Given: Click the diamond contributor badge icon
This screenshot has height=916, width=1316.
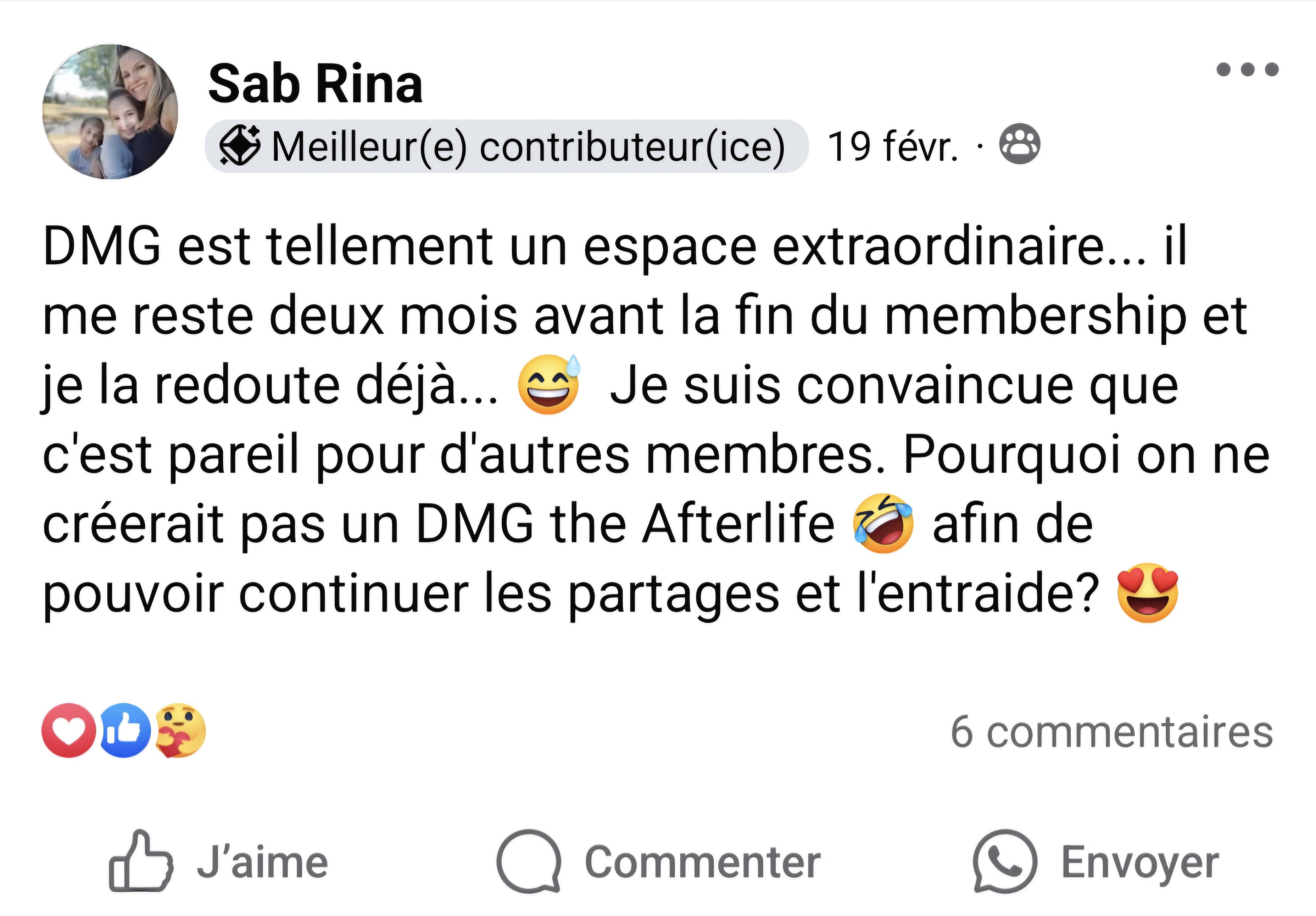Looking at the screenshot, I should [239, 146].
